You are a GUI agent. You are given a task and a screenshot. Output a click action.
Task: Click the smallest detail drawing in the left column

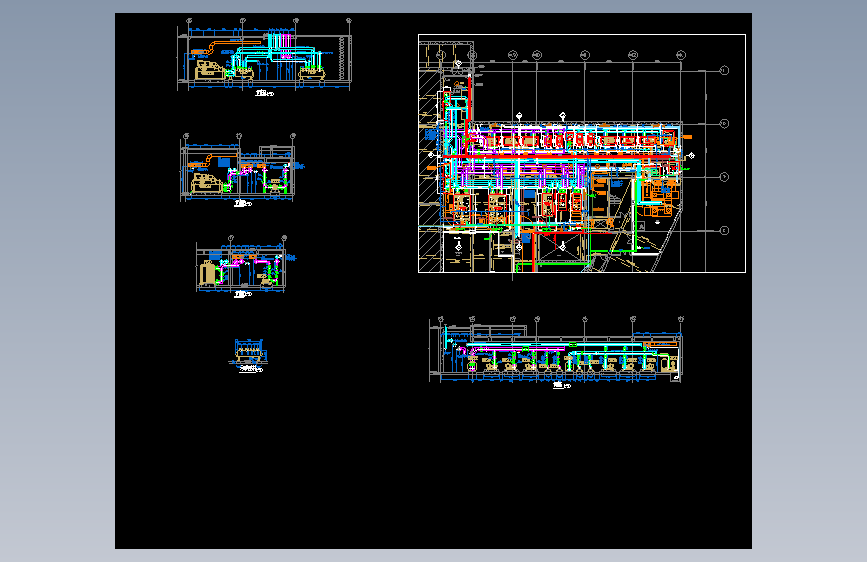248,355
